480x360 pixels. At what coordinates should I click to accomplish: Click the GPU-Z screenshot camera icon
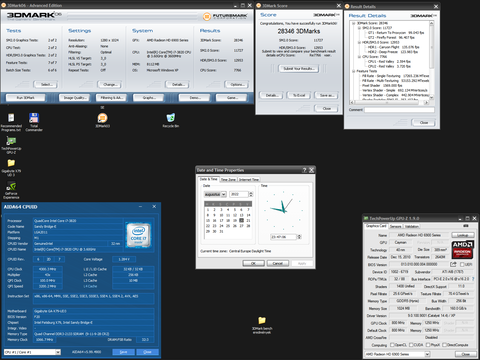pyautogui.click(x=465, y=226)
